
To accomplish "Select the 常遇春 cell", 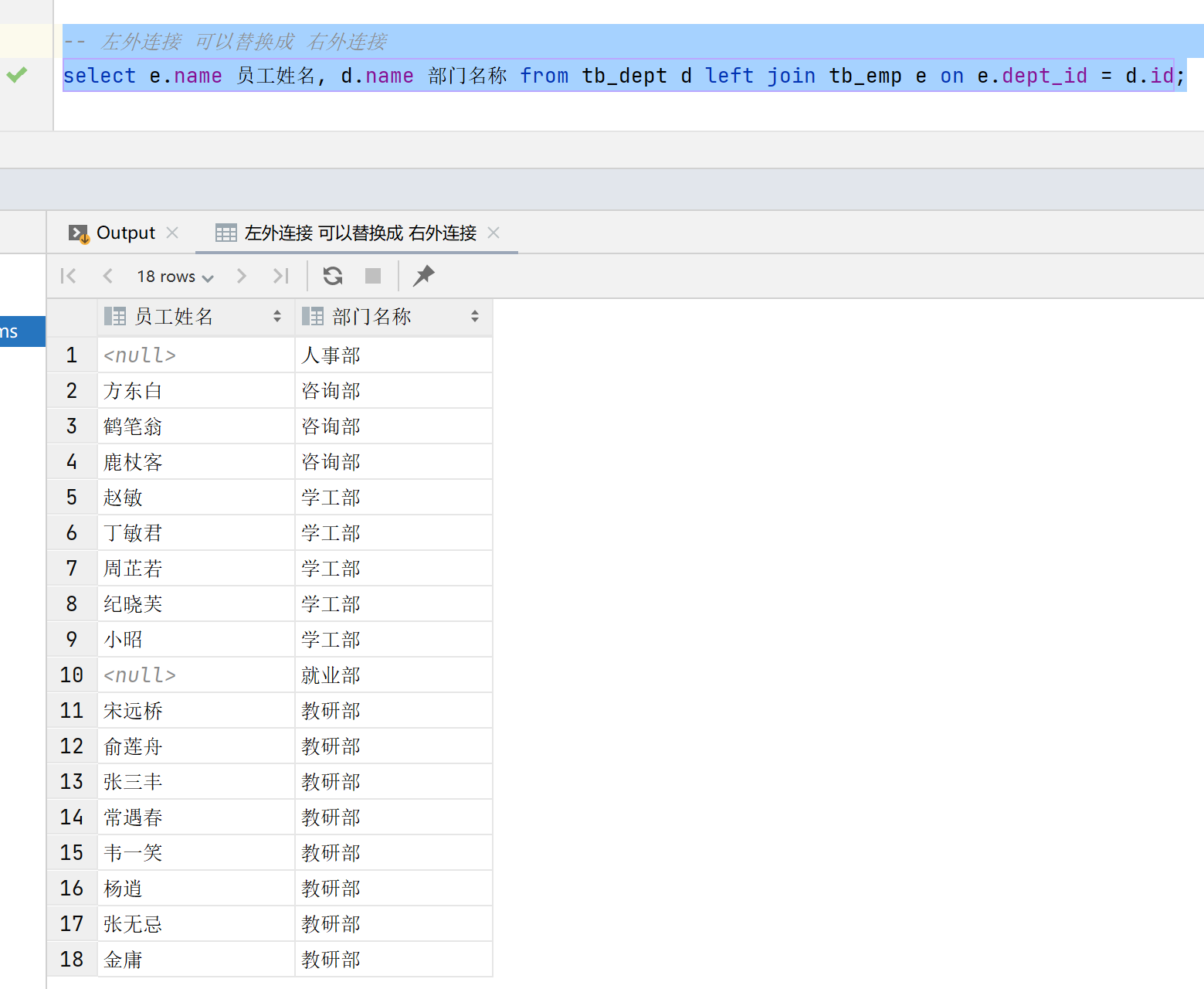I will pyautogui.click(x=196, y=817).
